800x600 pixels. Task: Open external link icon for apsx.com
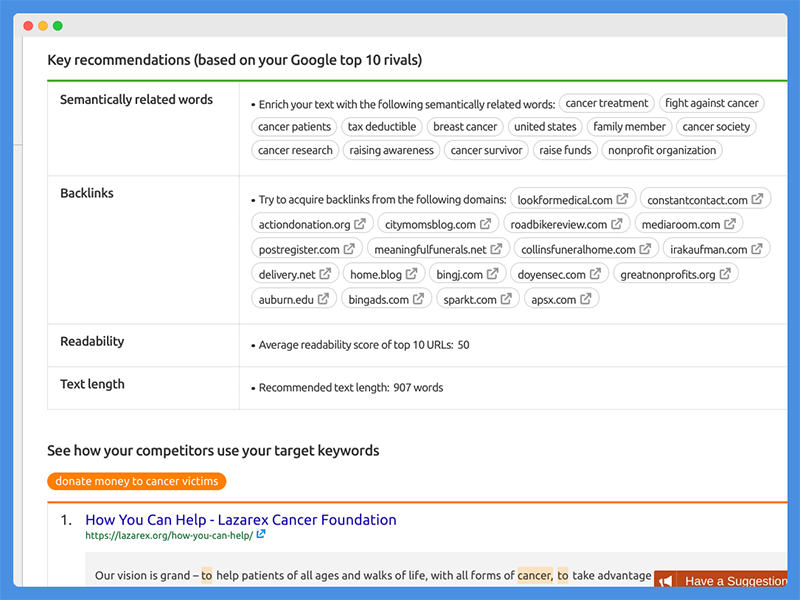tap(586, 299)
